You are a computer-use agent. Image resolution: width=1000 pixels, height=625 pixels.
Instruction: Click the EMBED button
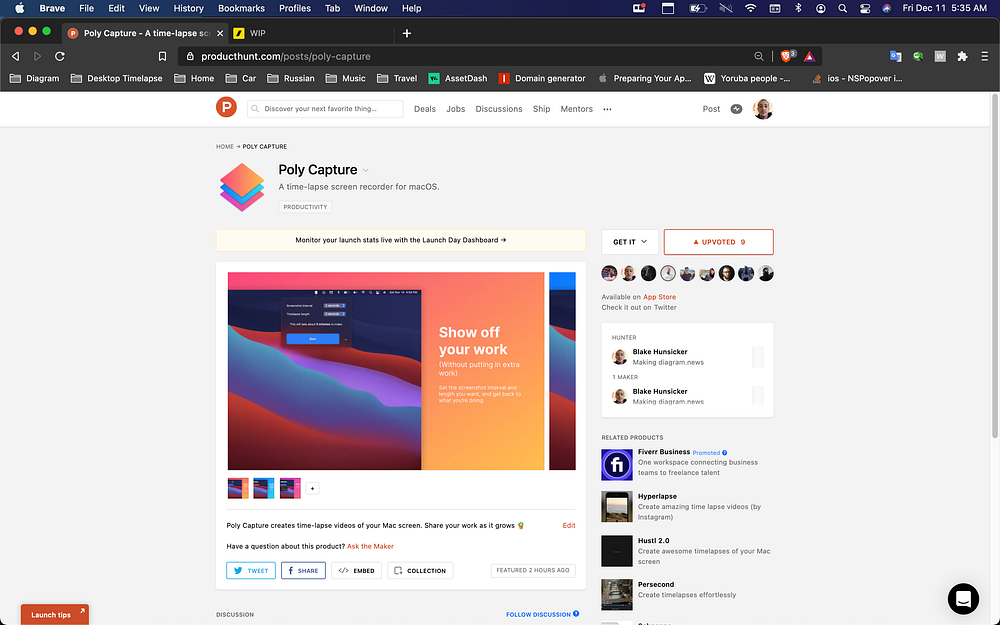click(357, 570)
